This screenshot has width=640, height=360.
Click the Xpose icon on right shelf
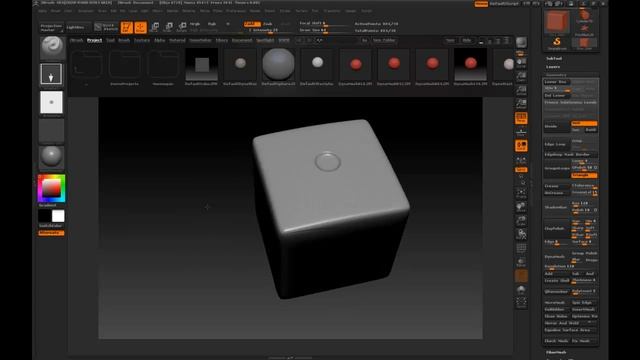[521, 303]
